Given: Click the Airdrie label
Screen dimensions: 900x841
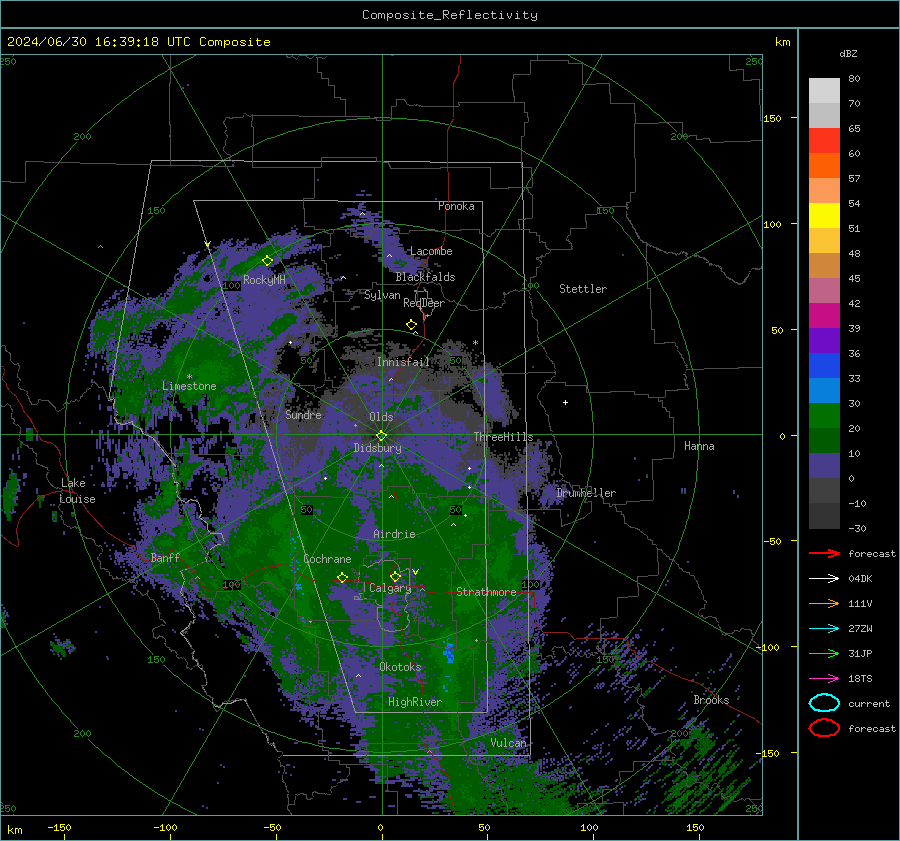Looking at the screenshot, I should 394,534.
